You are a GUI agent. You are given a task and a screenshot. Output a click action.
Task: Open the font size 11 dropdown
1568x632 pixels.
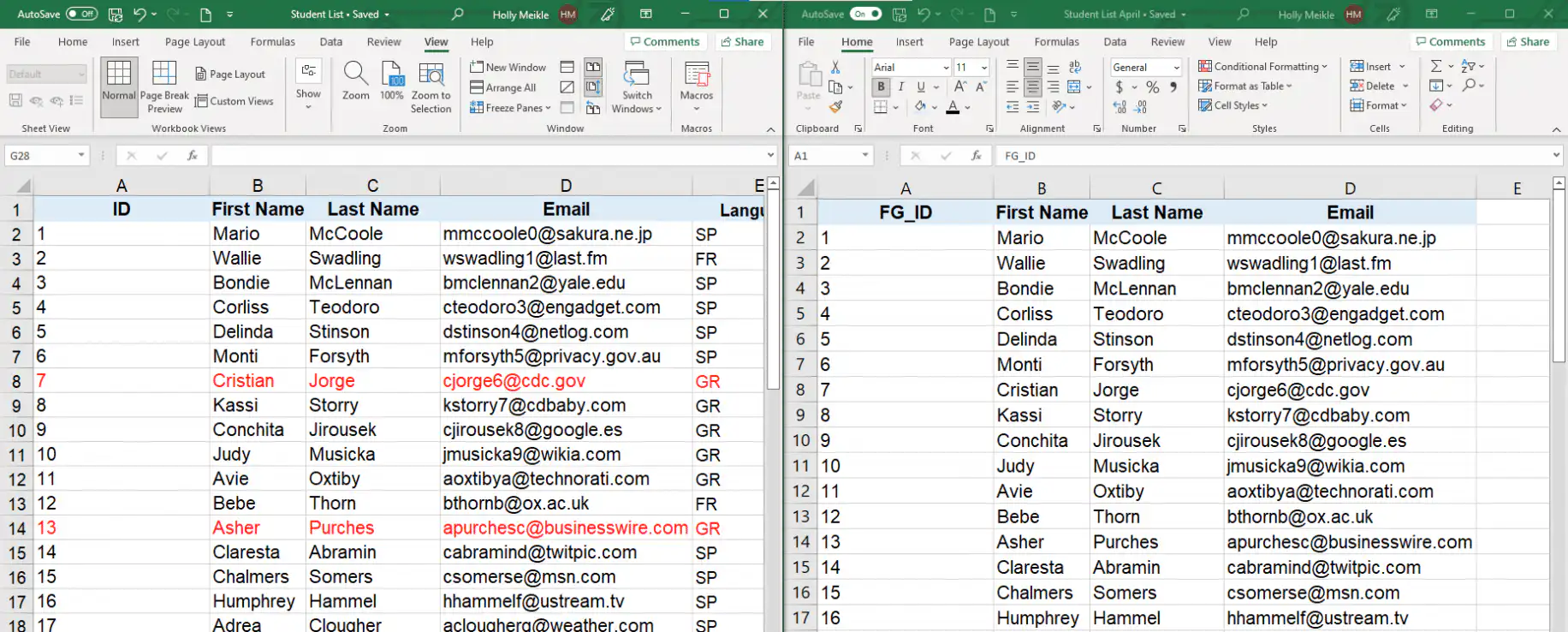click(984, 68)
